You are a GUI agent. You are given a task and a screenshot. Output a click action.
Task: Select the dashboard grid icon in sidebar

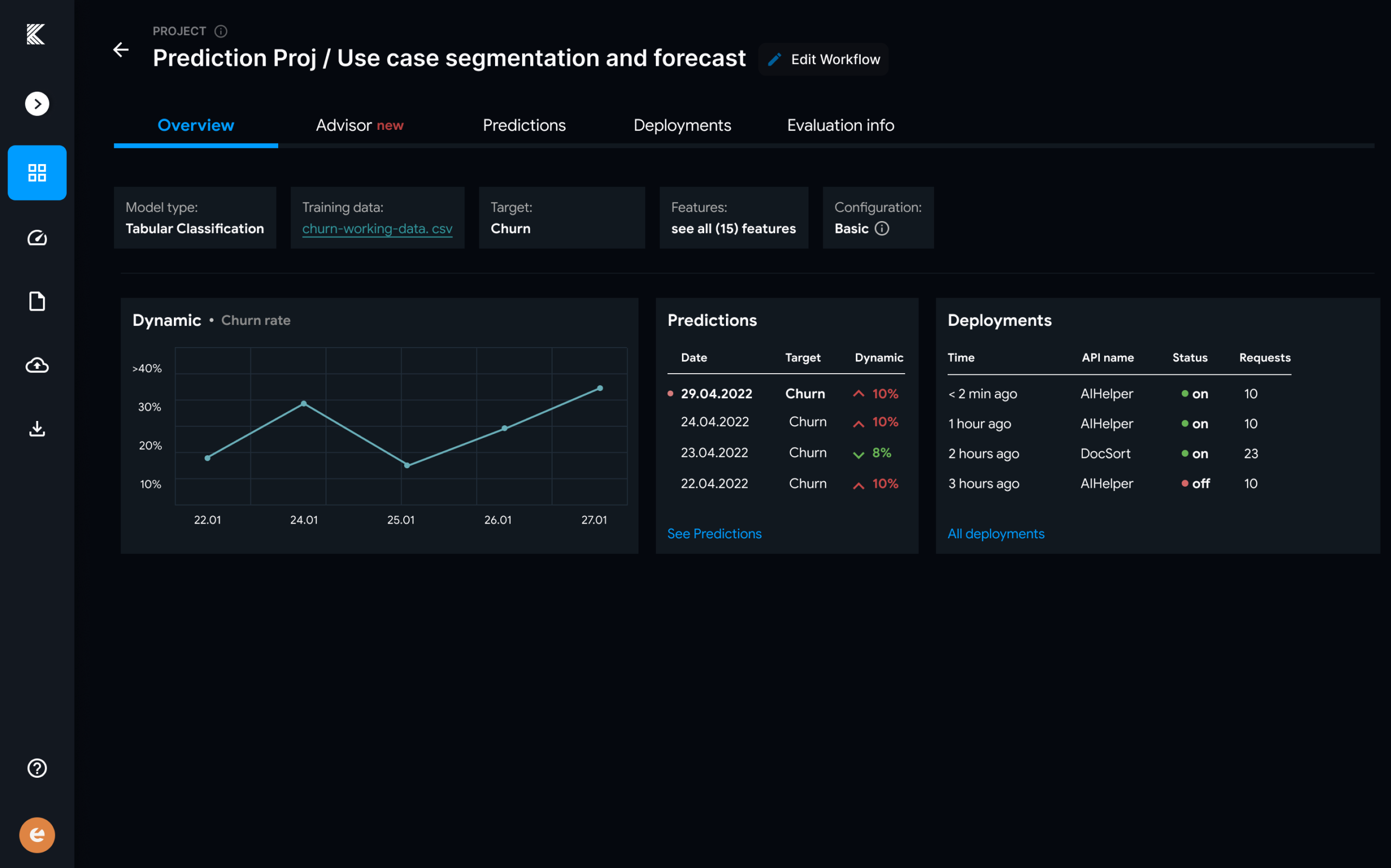[37, 173]
